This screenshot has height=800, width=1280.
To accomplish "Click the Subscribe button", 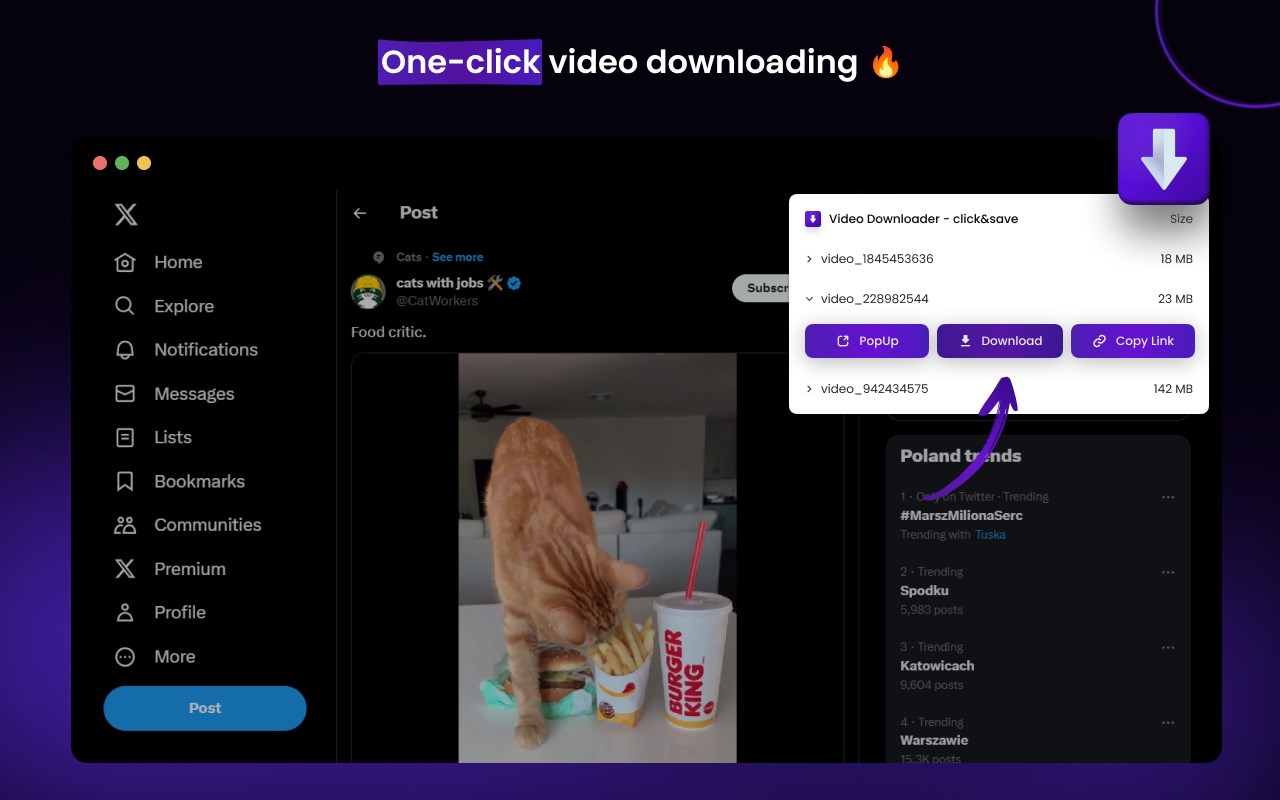I will click(x=762, y=288).
